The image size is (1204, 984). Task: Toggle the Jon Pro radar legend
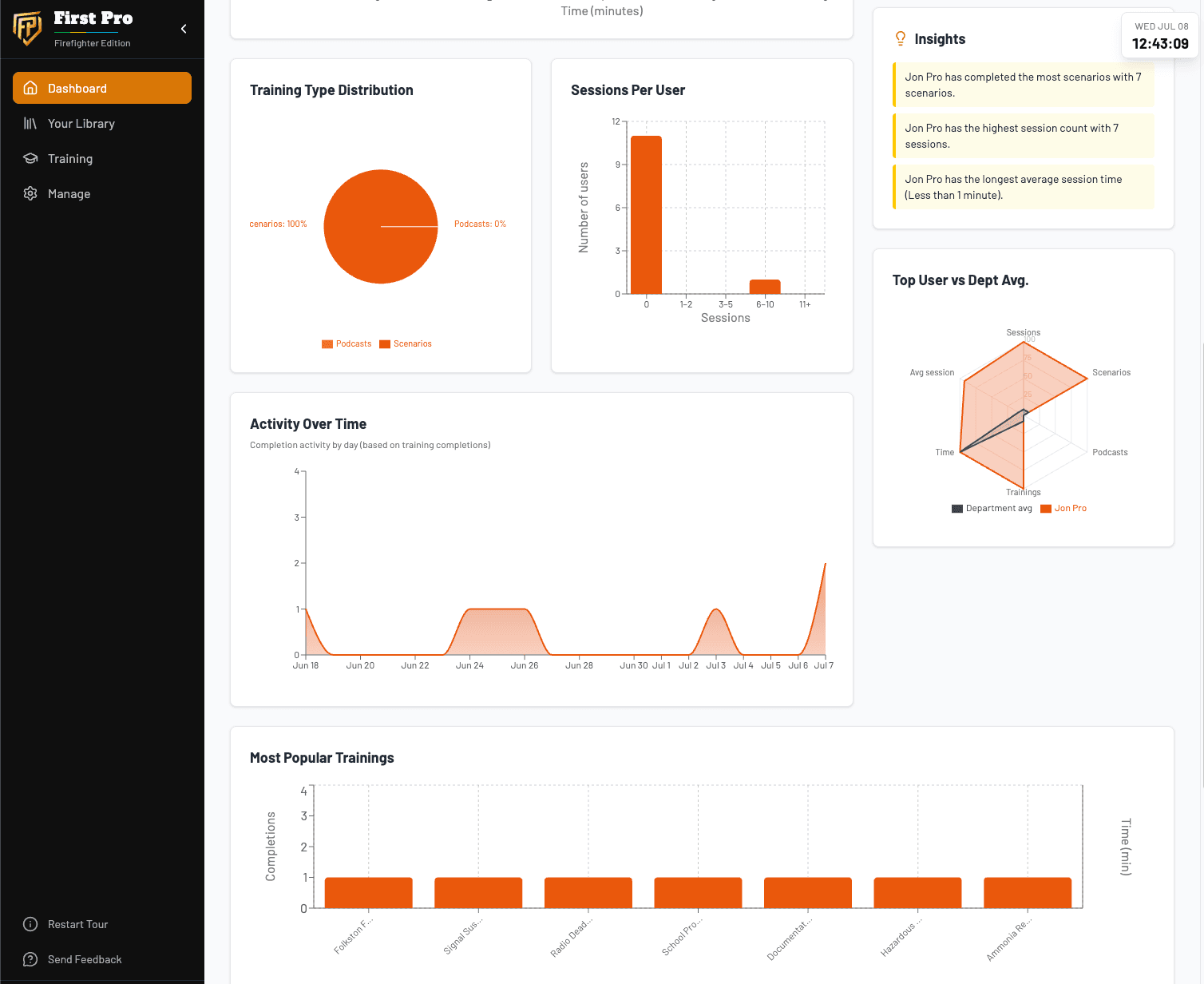click(x=1063, y=508)
